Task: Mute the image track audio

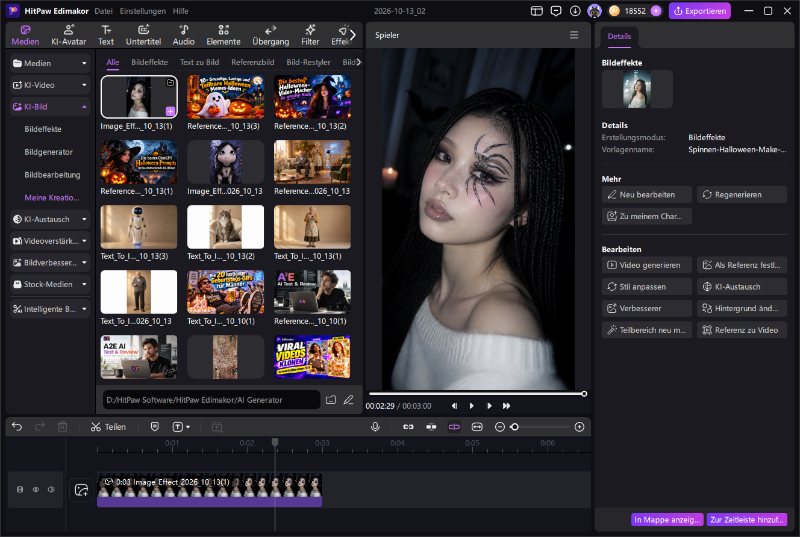Action: [x=51, y=490]
